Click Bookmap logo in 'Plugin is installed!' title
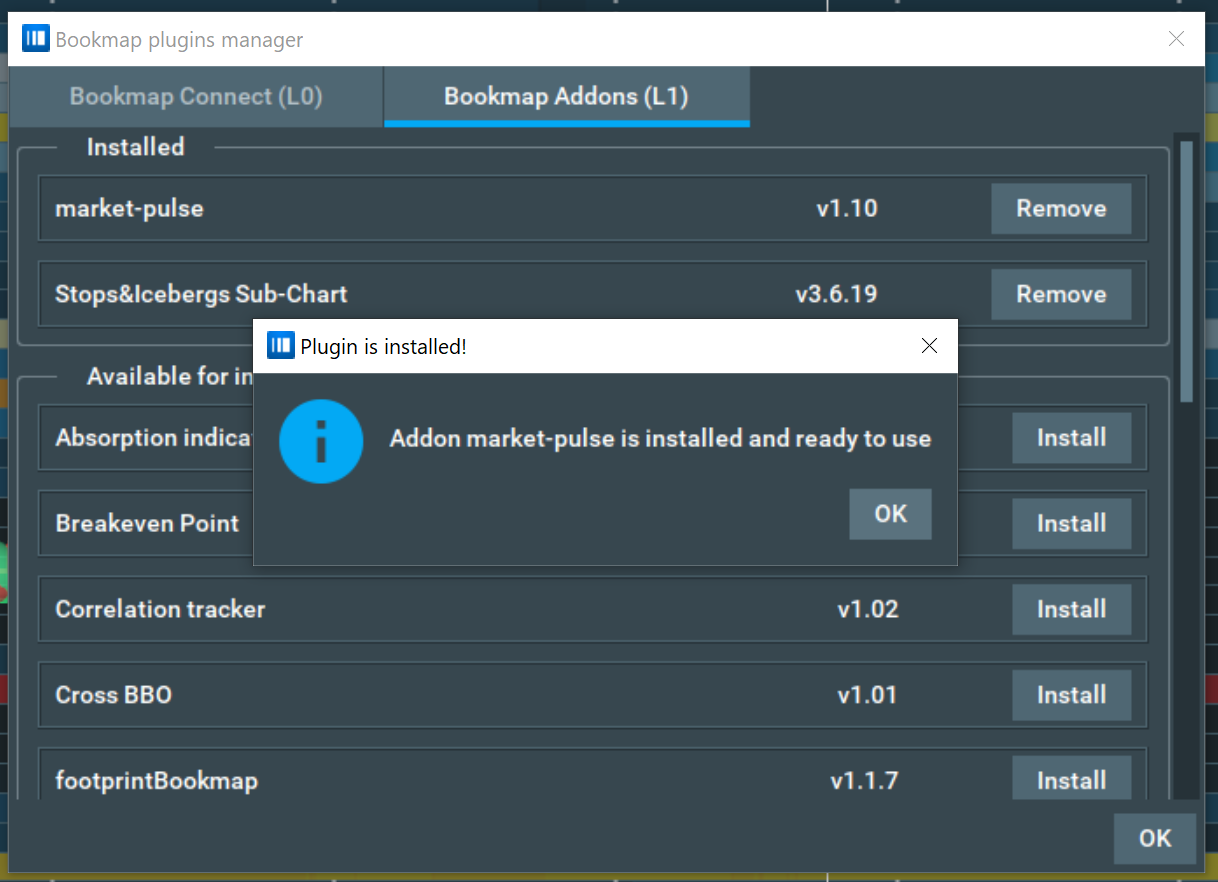This screenshot has width=1218, height=882. click(280, 346)
